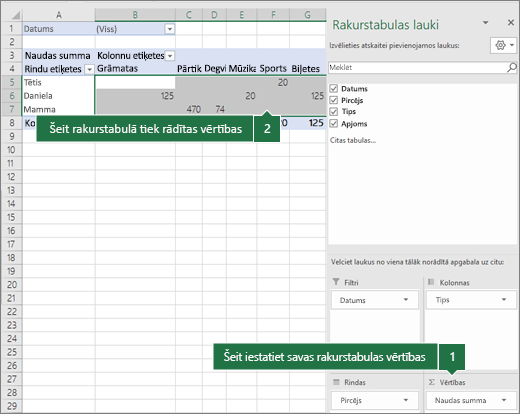Uncheck the Pircējs field checkbox
The height and width of the screenshot is (414, 520).
pos(334,100)
